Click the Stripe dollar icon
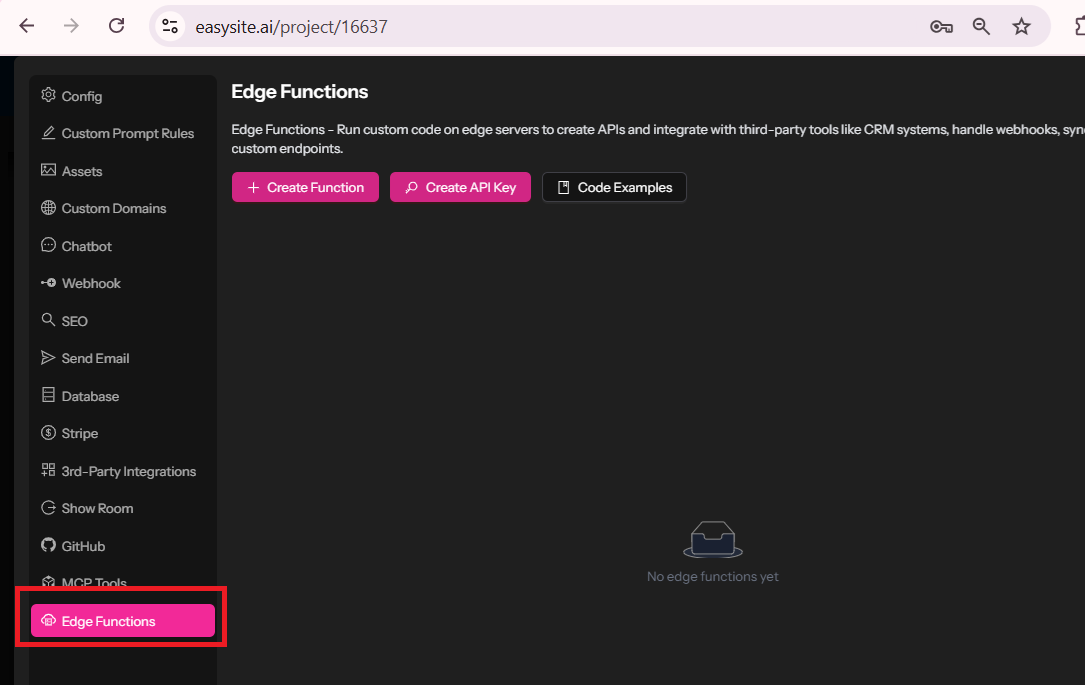This screenshot has width=1085, height=685. [48, 433]
